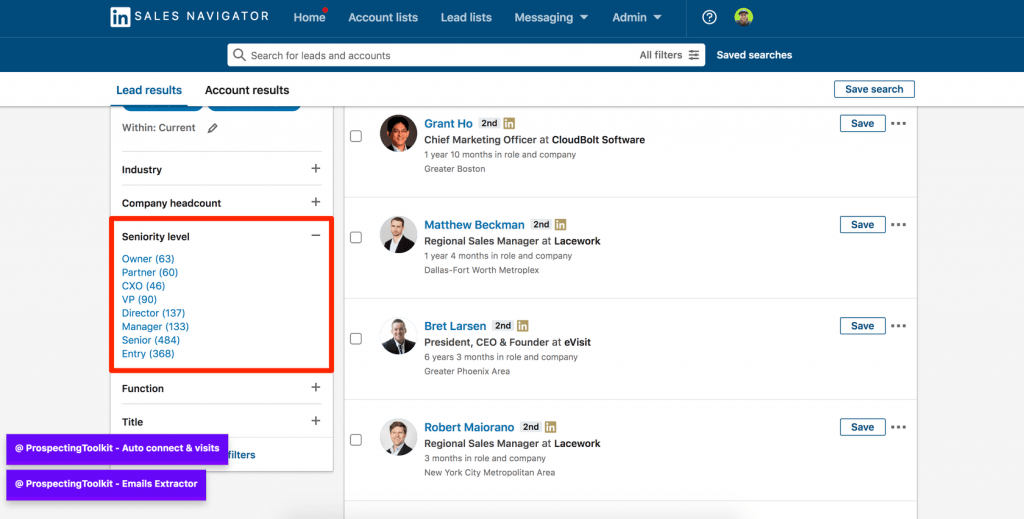Edit the Within: Current pencil icon
Image resolution: width=1024 pixels, height=519 pixels.
coord(212,128)
